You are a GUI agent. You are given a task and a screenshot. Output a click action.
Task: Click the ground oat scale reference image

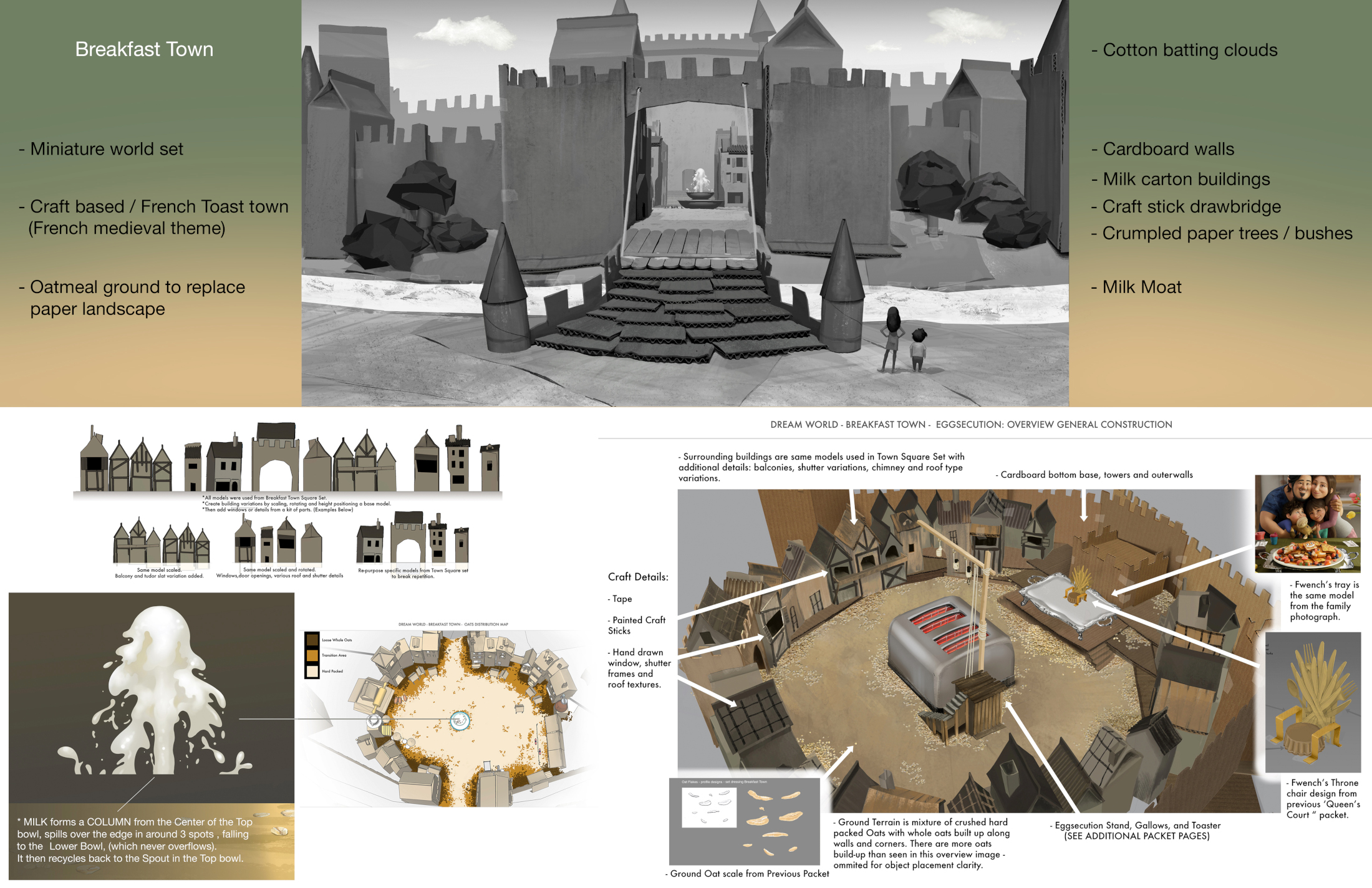pyautogui.click(x=744, y=822)
